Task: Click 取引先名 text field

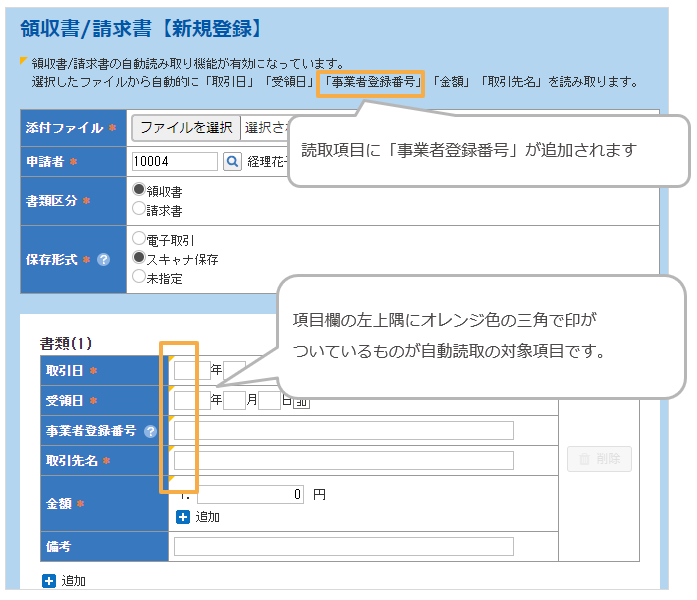Action: click(343, 460)
